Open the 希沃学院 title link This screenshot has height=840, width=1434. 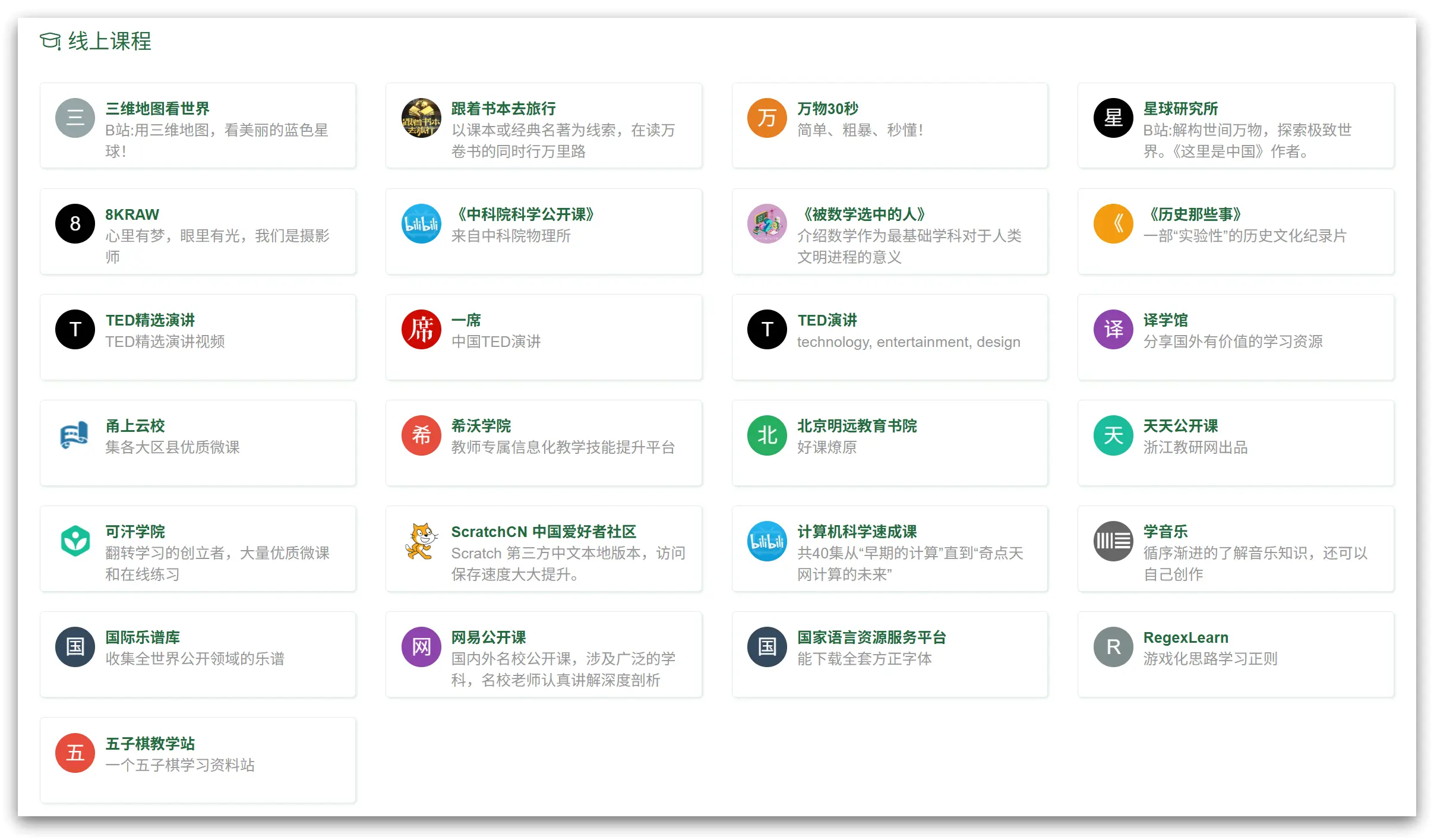tap(481, 426)
